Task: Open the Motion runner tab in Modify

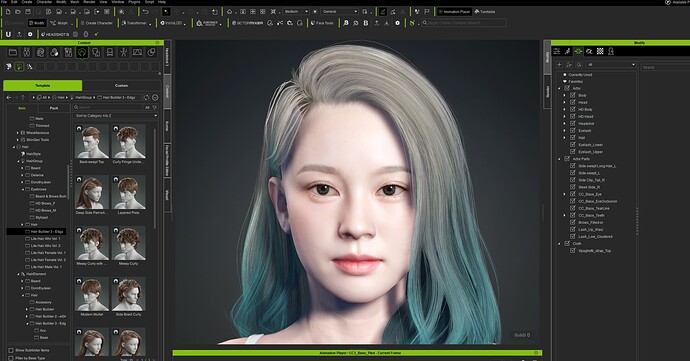Action: [x=568, y=52]
